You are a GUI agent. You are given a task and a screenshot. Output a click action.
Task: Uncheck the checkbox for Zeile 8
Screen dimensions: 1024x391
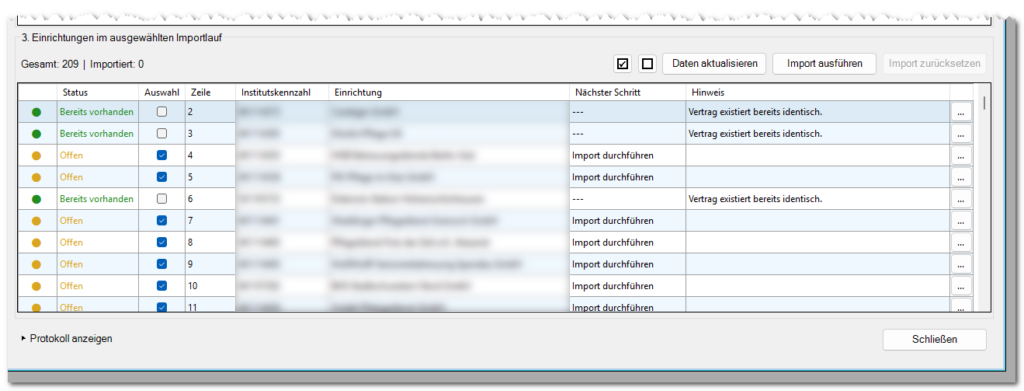[x=162, y=242]
